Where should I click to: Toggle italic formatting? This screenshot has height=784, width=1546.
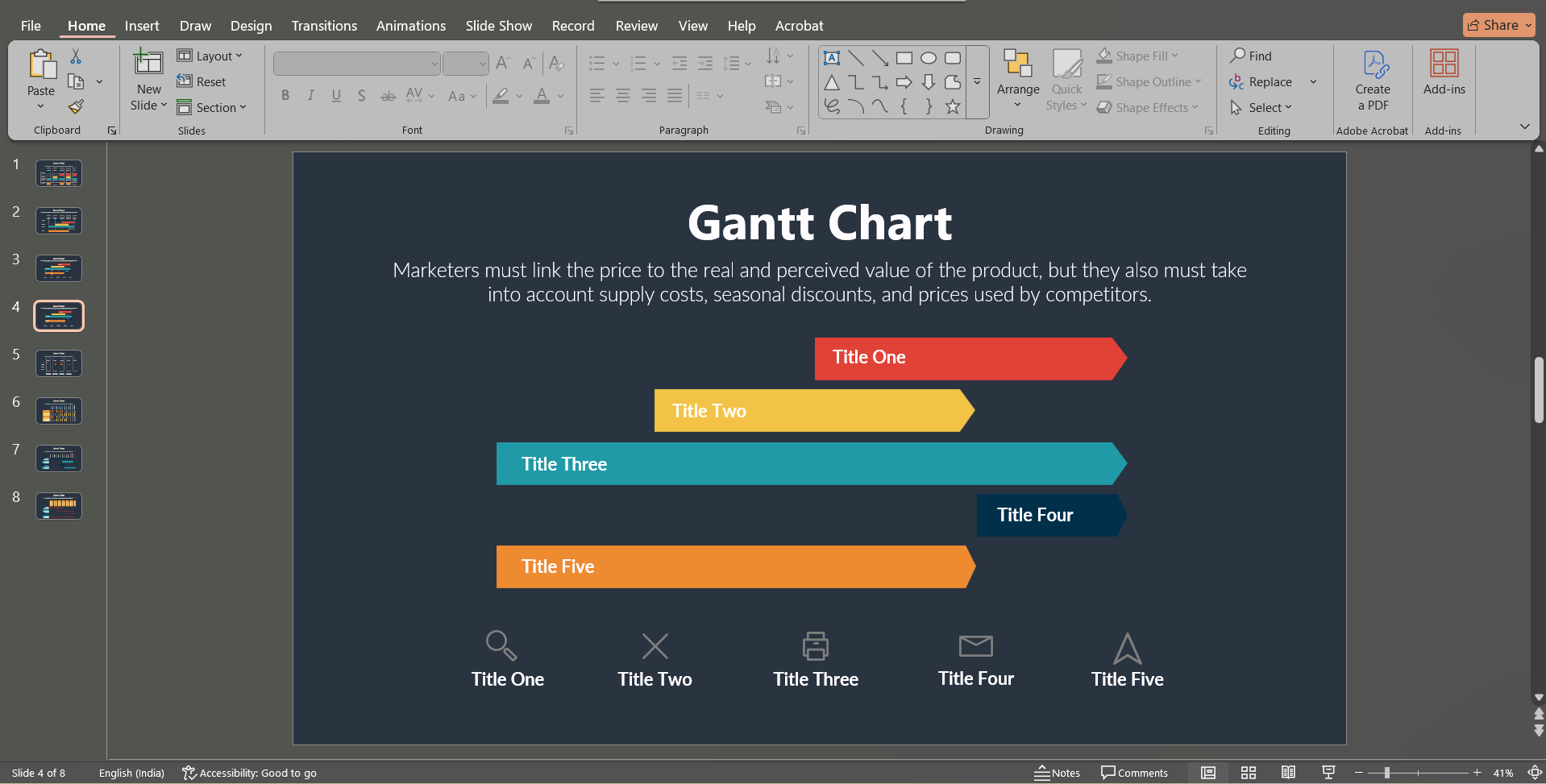310,95
